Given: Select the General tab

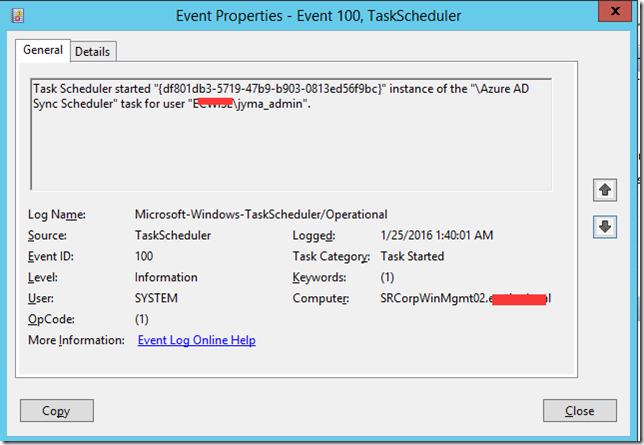Looking at the screenshot, I should point(43,50).
